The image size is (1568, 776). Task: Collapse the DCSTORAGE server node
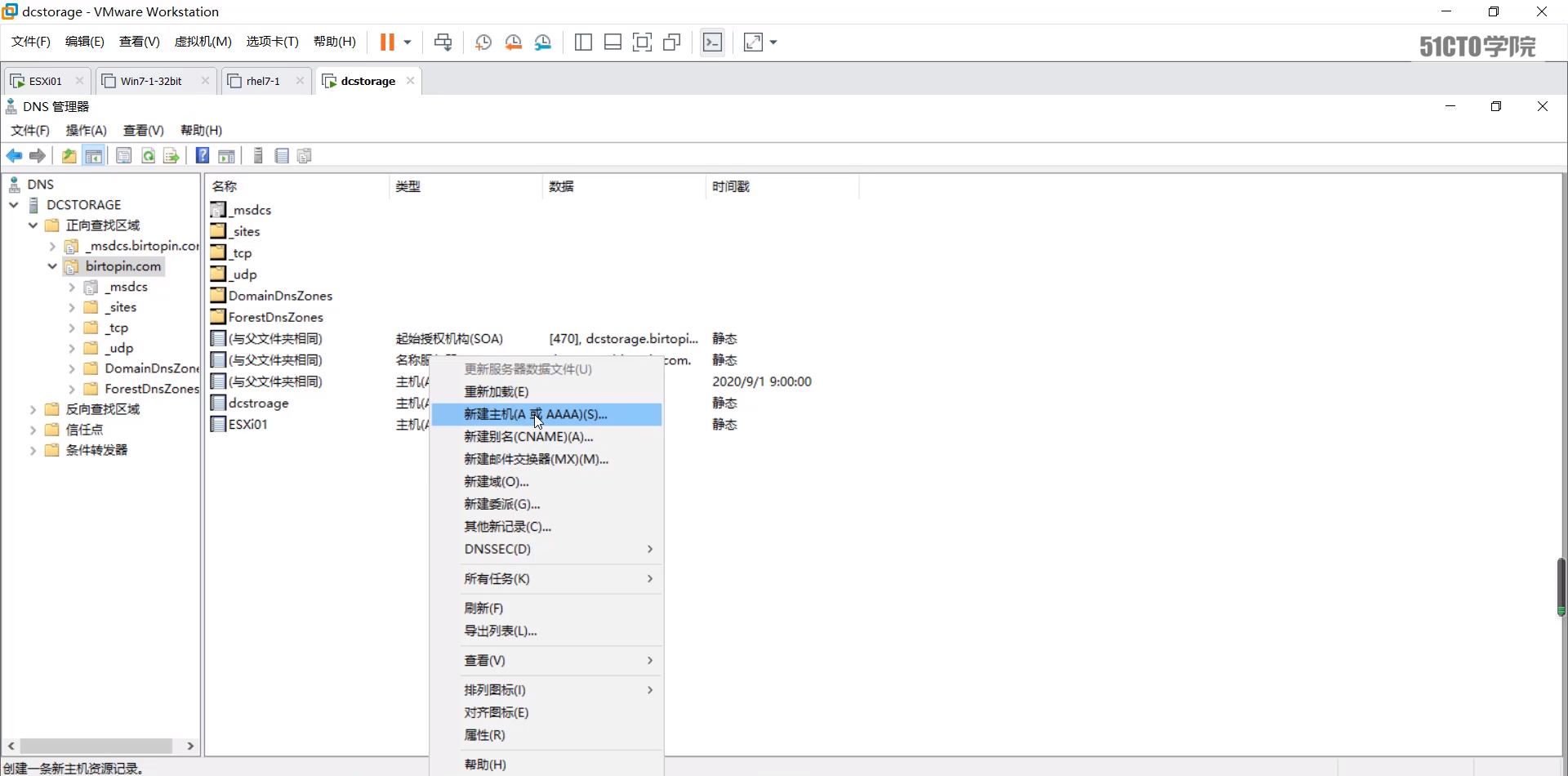pos(14,205)
